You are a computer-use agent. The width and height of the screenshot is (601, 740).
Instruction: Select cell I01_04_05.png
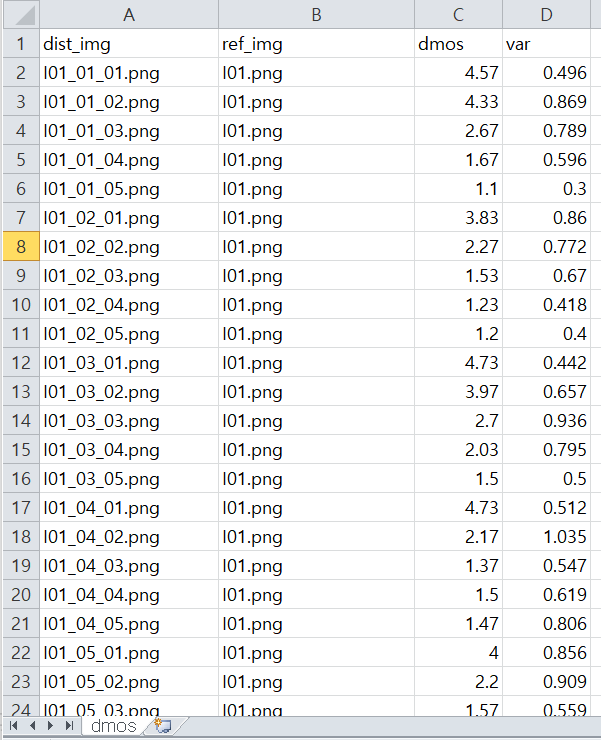(129, 623)
